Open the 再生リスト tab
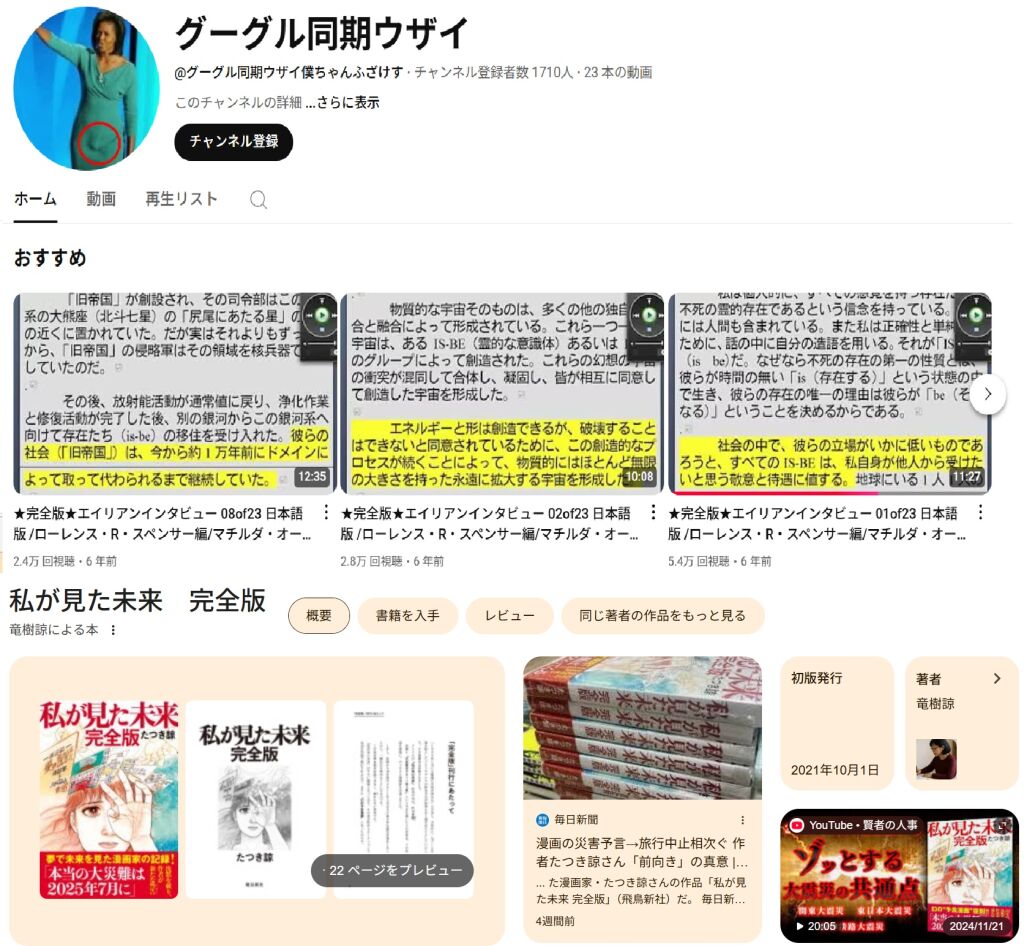Viewport: 1024px width, 946px height. pyautogui.click(x=181, y=199)
